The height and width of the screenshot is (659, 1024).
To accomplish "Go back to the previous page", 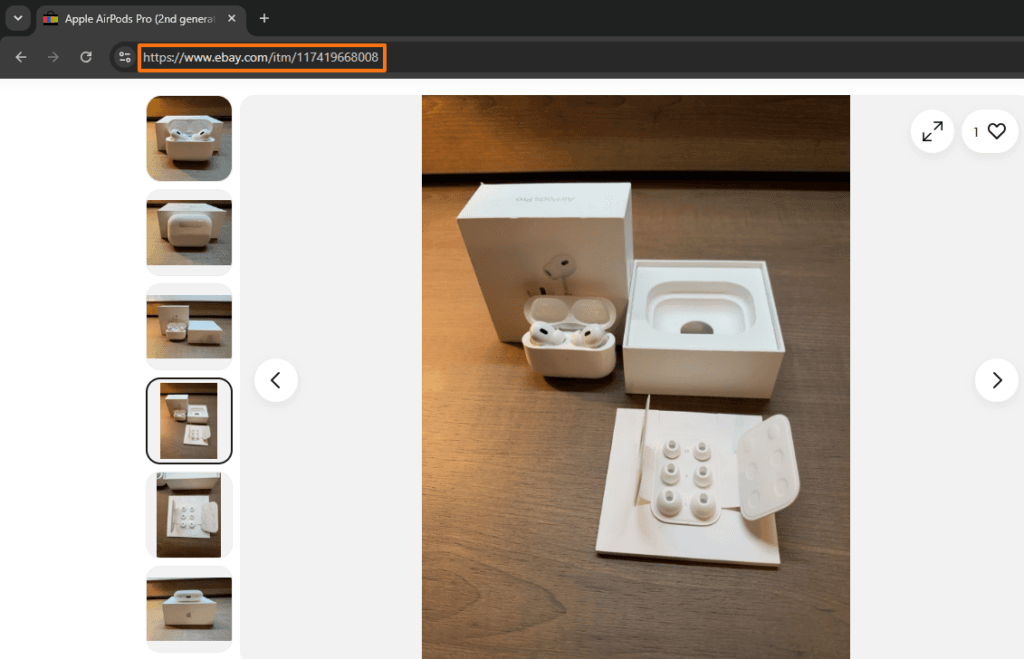I will pos(21,57).
